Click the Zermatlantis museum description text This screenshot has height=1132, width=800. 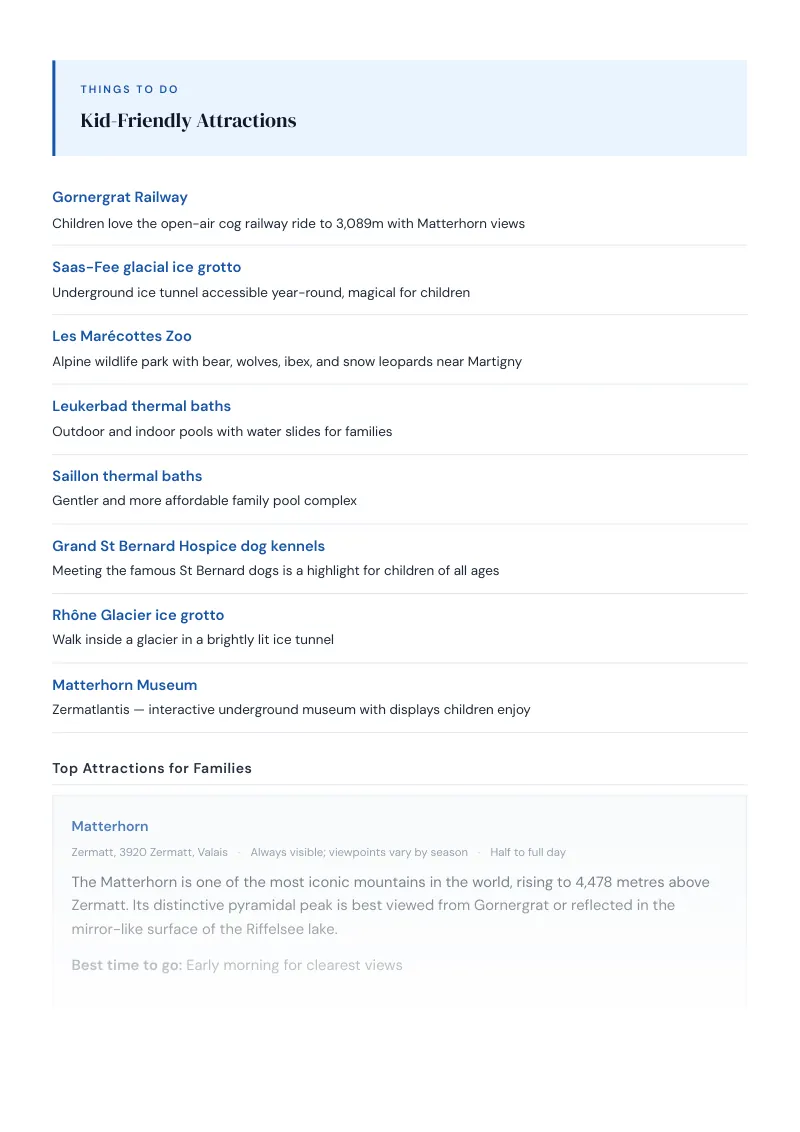point(291,710)
